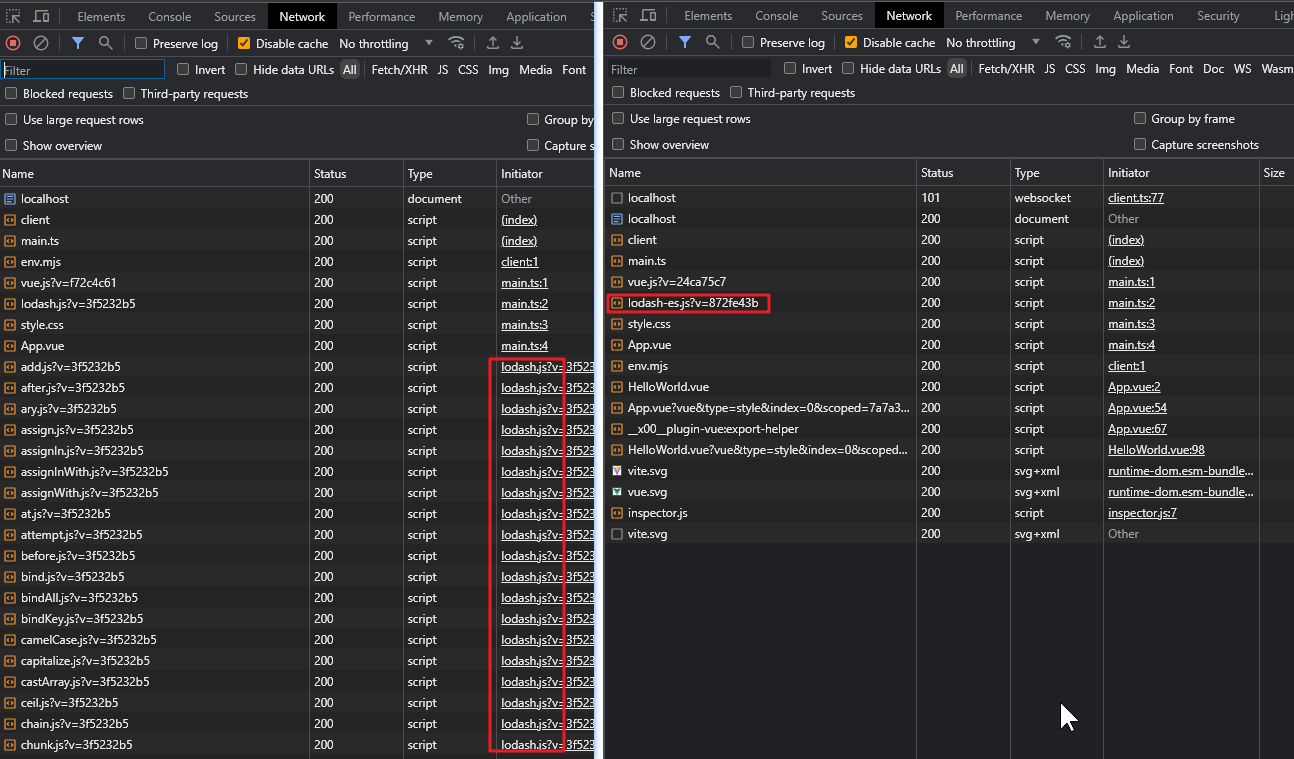This screenshot has width=1294, height=759.
Task: Open the No throttling dropdown in left panel
Action: 386,44
